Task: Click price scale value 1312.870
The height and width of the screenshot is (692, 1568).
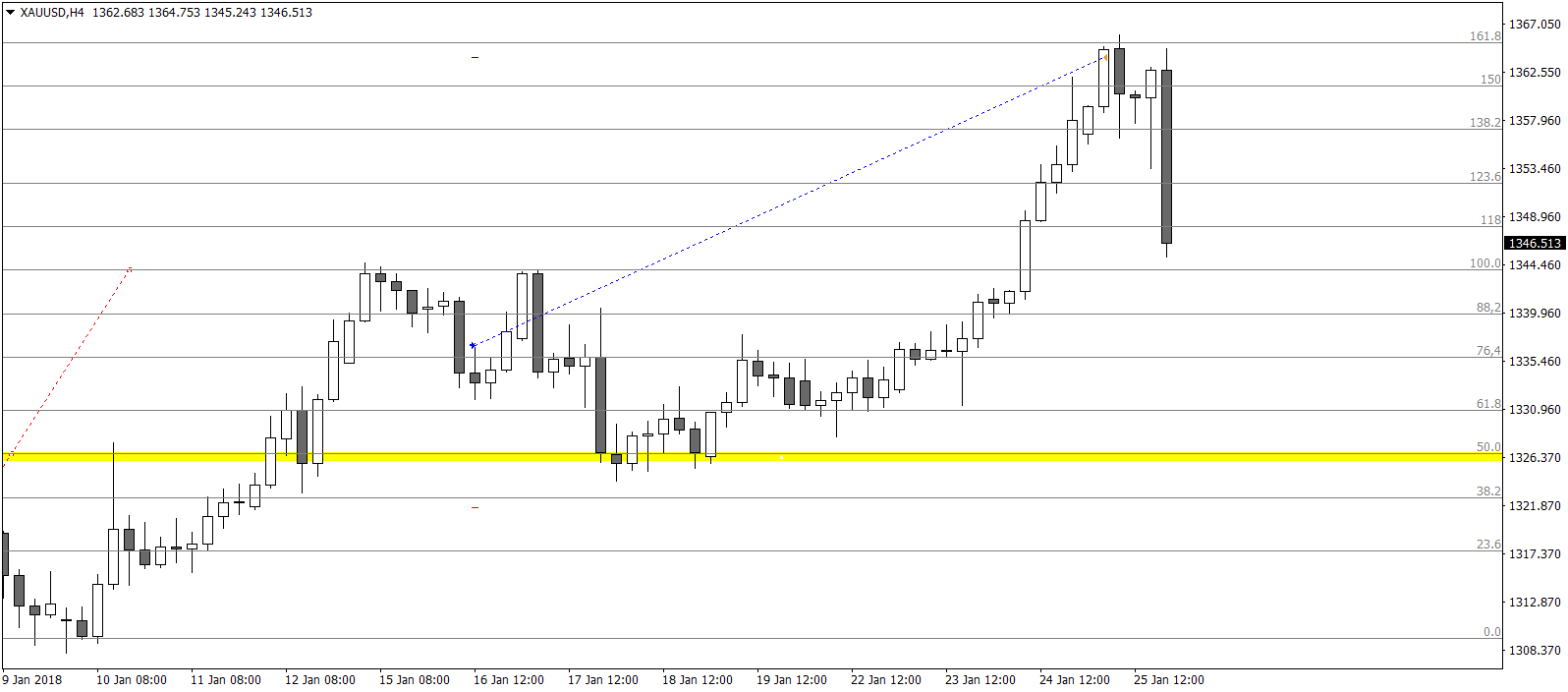Action: [x=1535, y=602]
